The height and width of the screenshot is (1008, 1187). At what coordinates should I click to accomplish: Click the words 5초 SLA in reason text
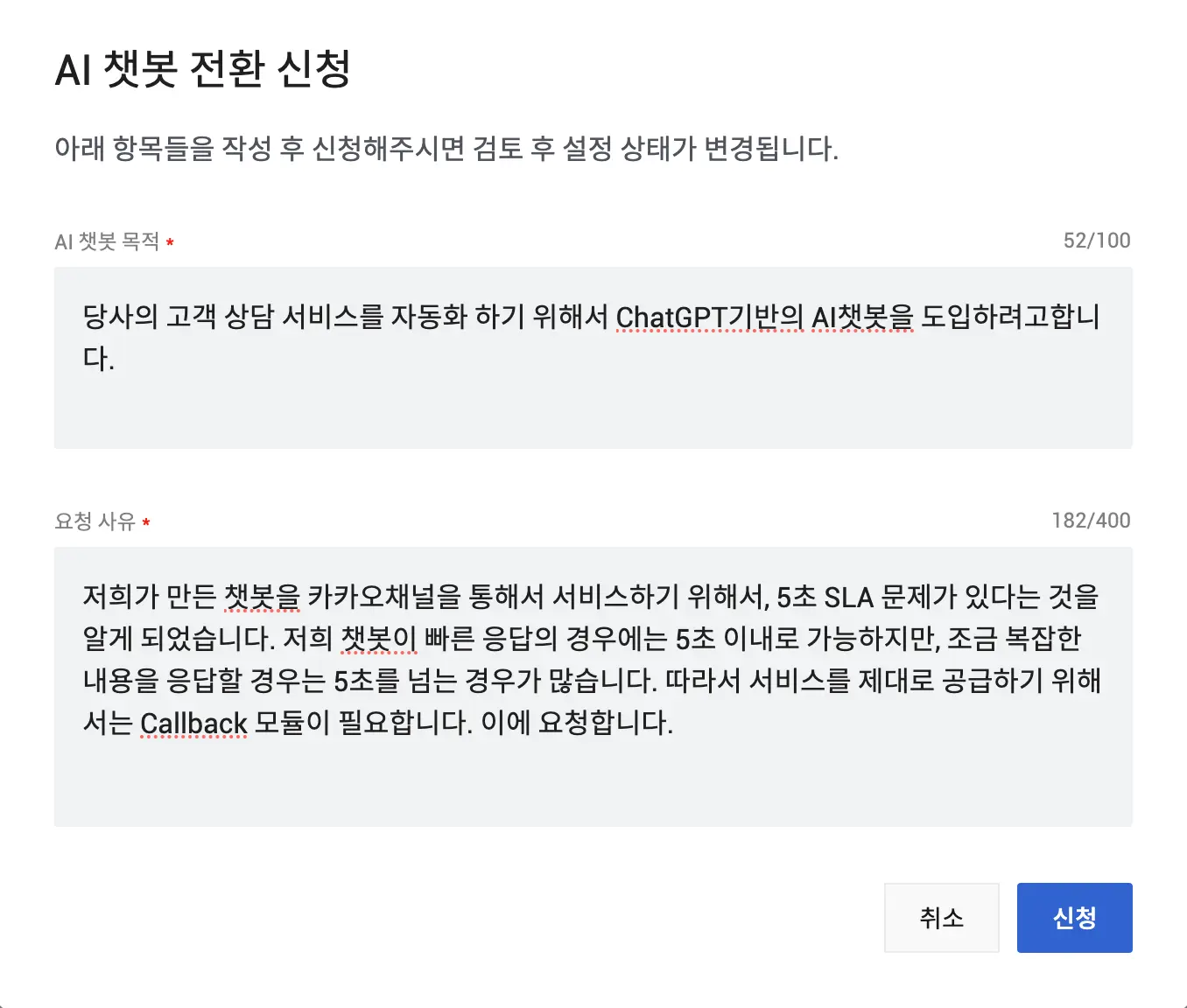click(825, 597)
